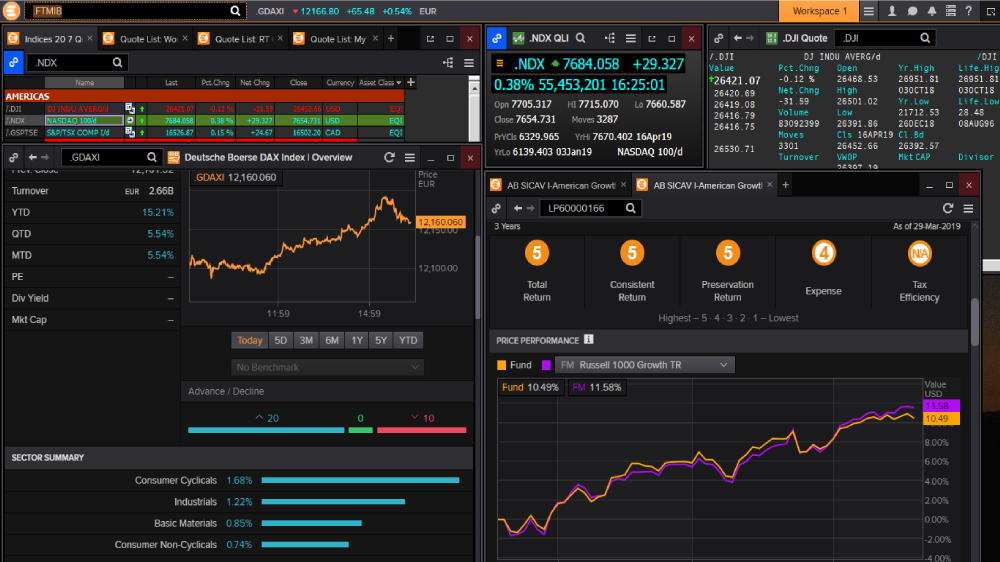The width and height of the screenshot is (1000, 562).
Task: Collapse the AMERICAS group header
Action: coord(204,96)
